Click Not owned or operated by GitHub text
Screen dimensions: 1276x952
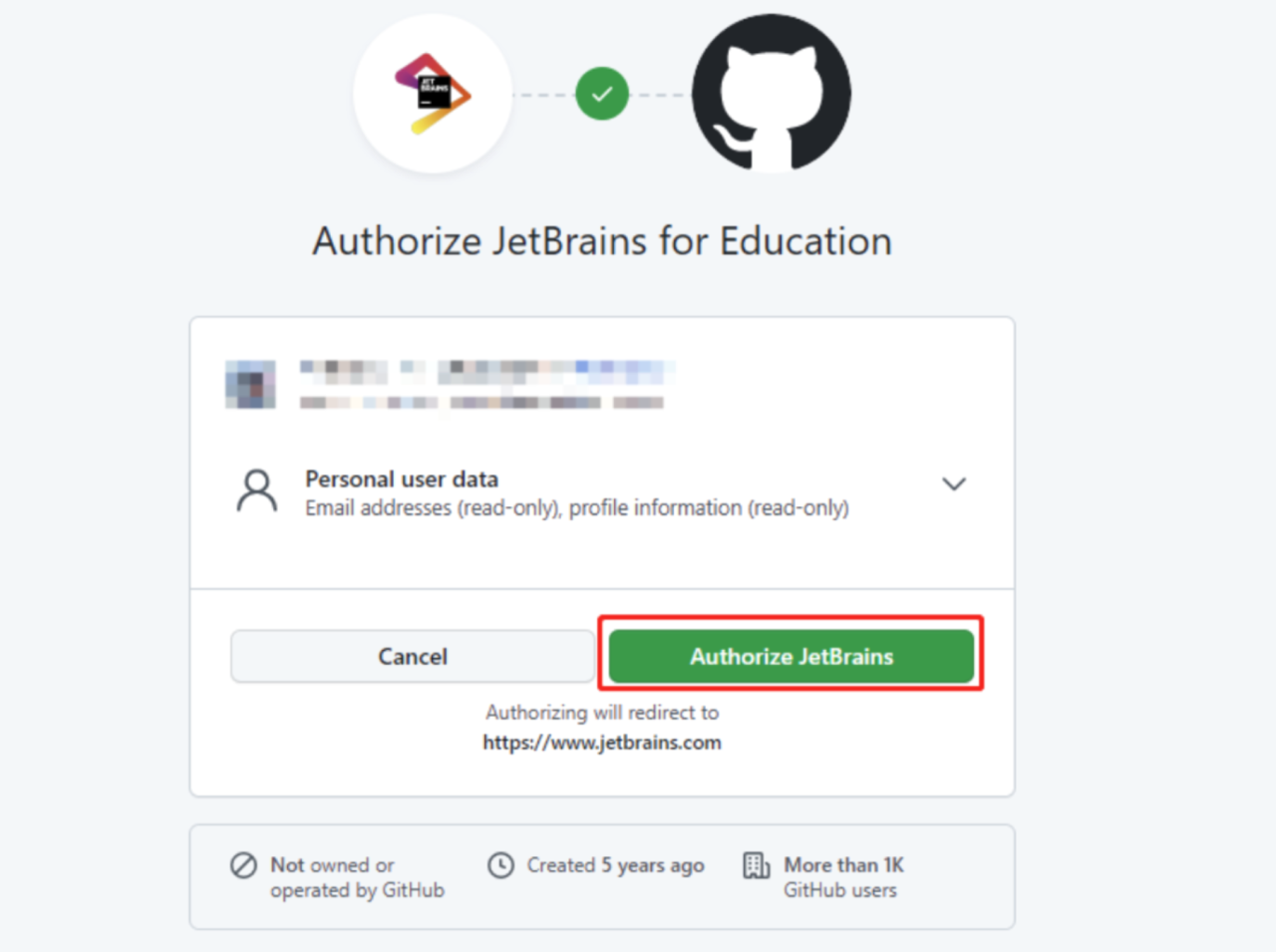click(357, 877)
